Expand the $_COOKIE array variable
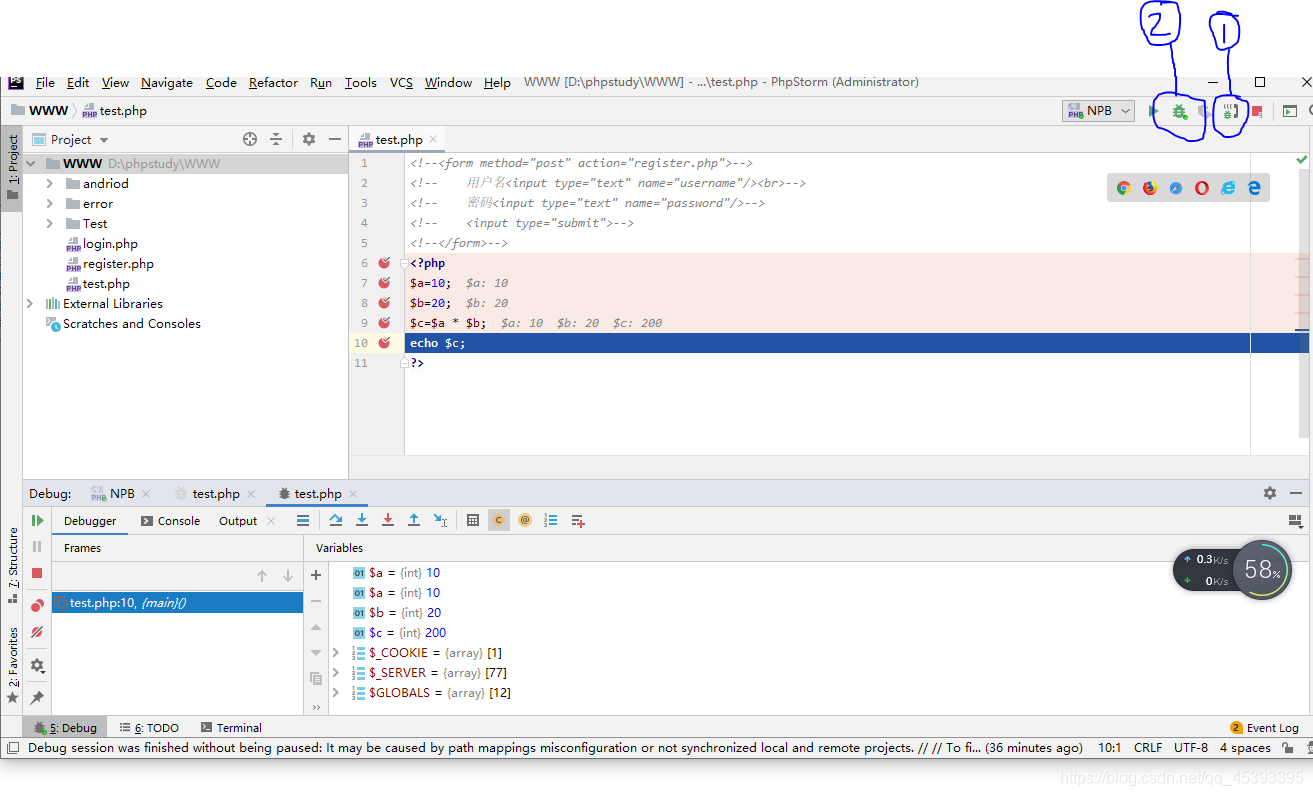Viewport: 1313px width, 796px height. click(336, 653)
